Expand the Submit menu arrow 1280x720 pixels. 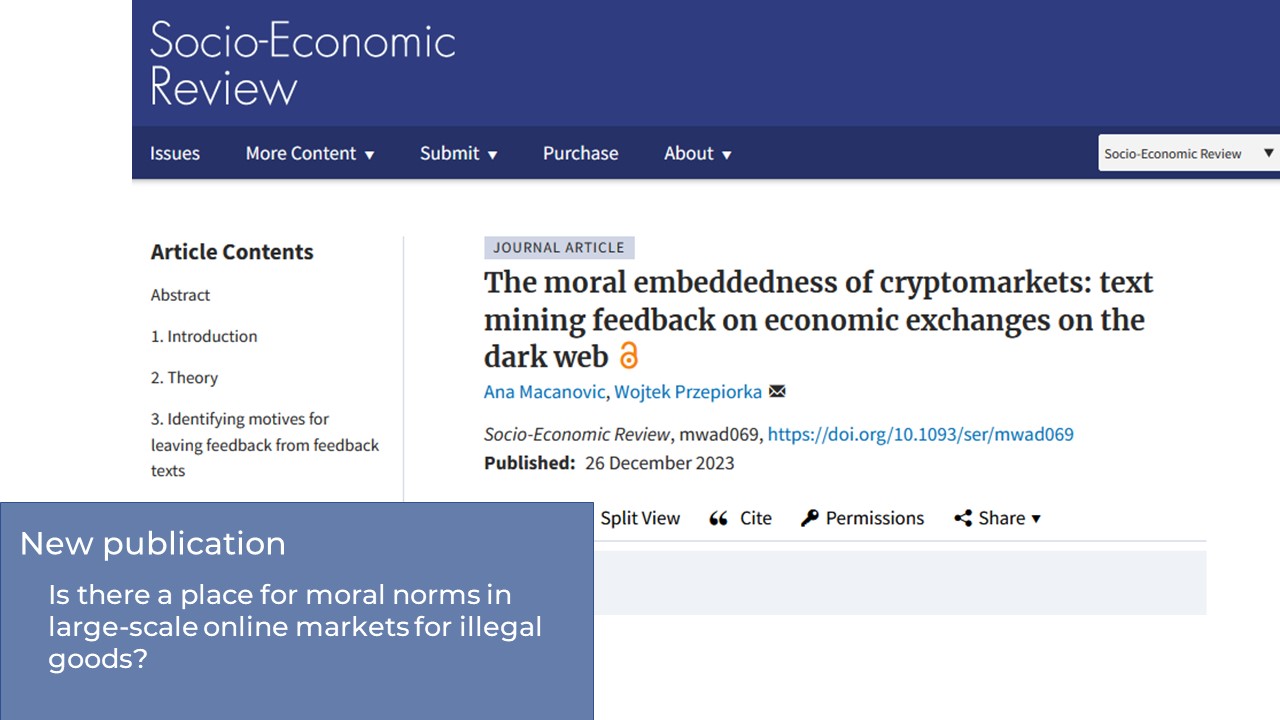492,155
